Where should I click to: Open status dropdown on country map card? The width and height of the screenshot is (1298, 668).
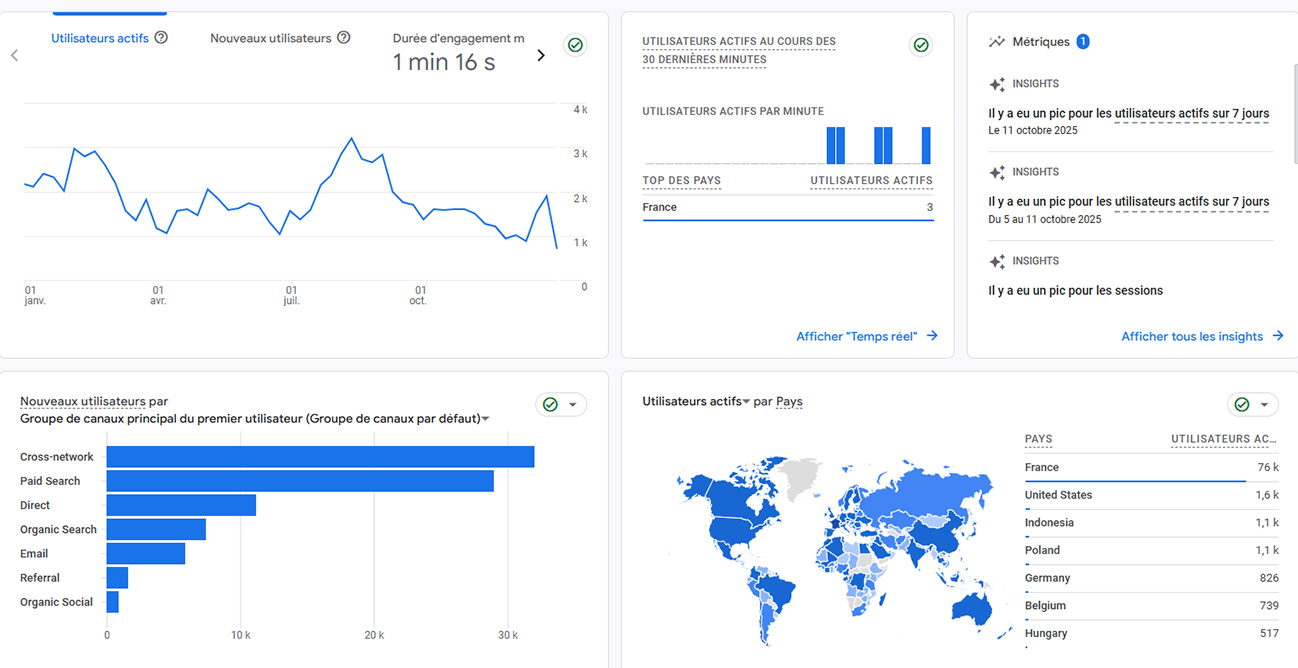coord(1264,405)
